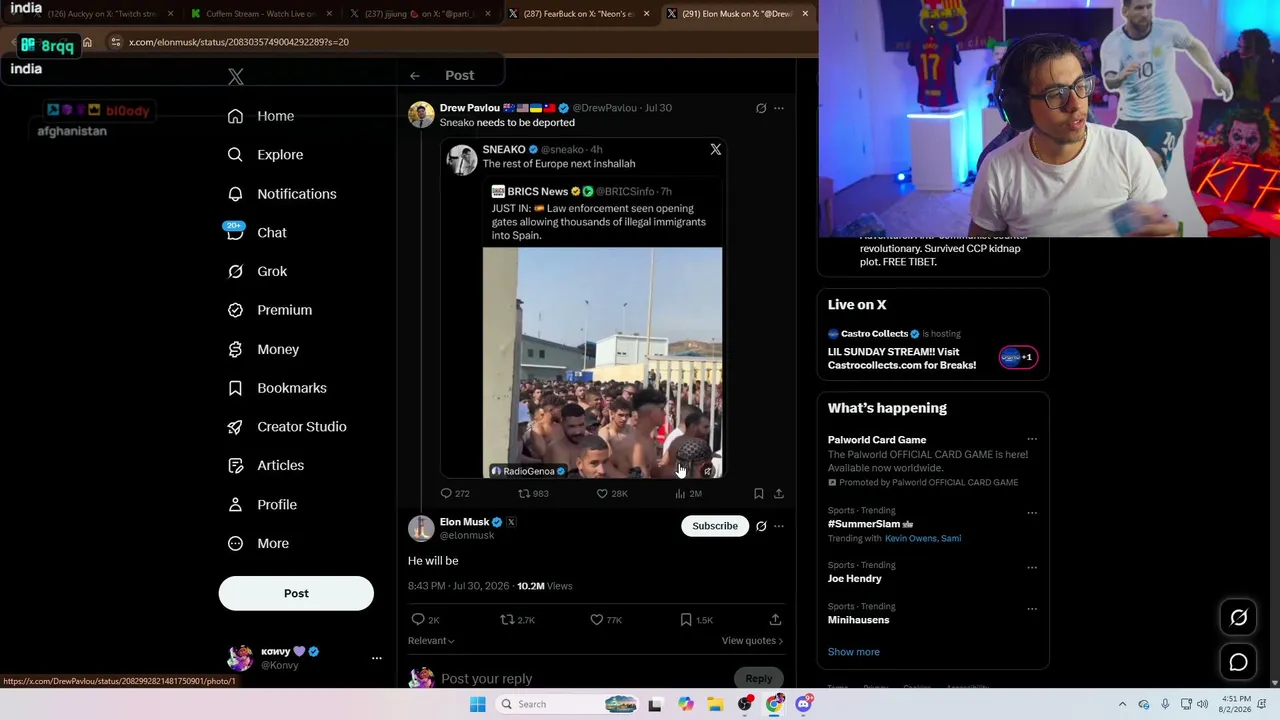1280x720 pixels.
Task: Open the video thumbnail in the quoted post
Action: tap(602, 363)
